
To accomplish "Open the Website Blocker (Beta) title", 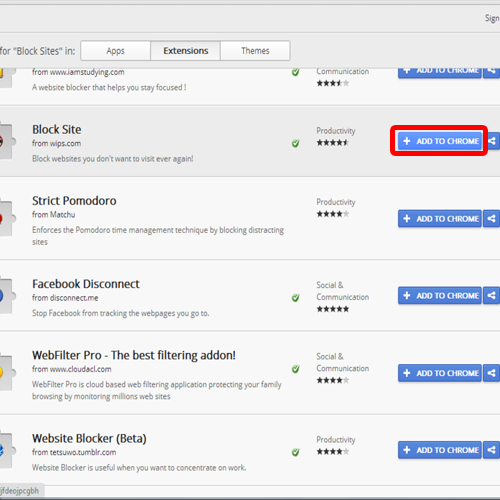I will [89, 439].
